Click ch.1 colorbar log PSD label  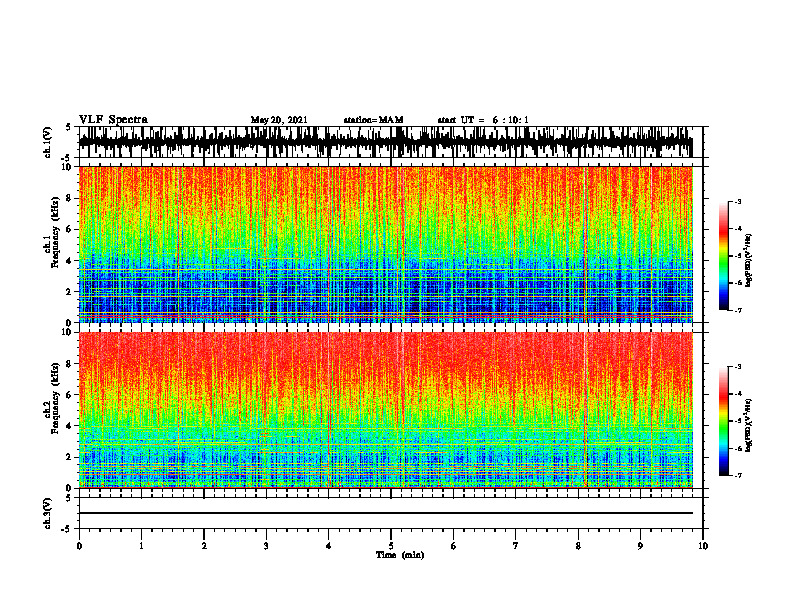click(749, 261)
